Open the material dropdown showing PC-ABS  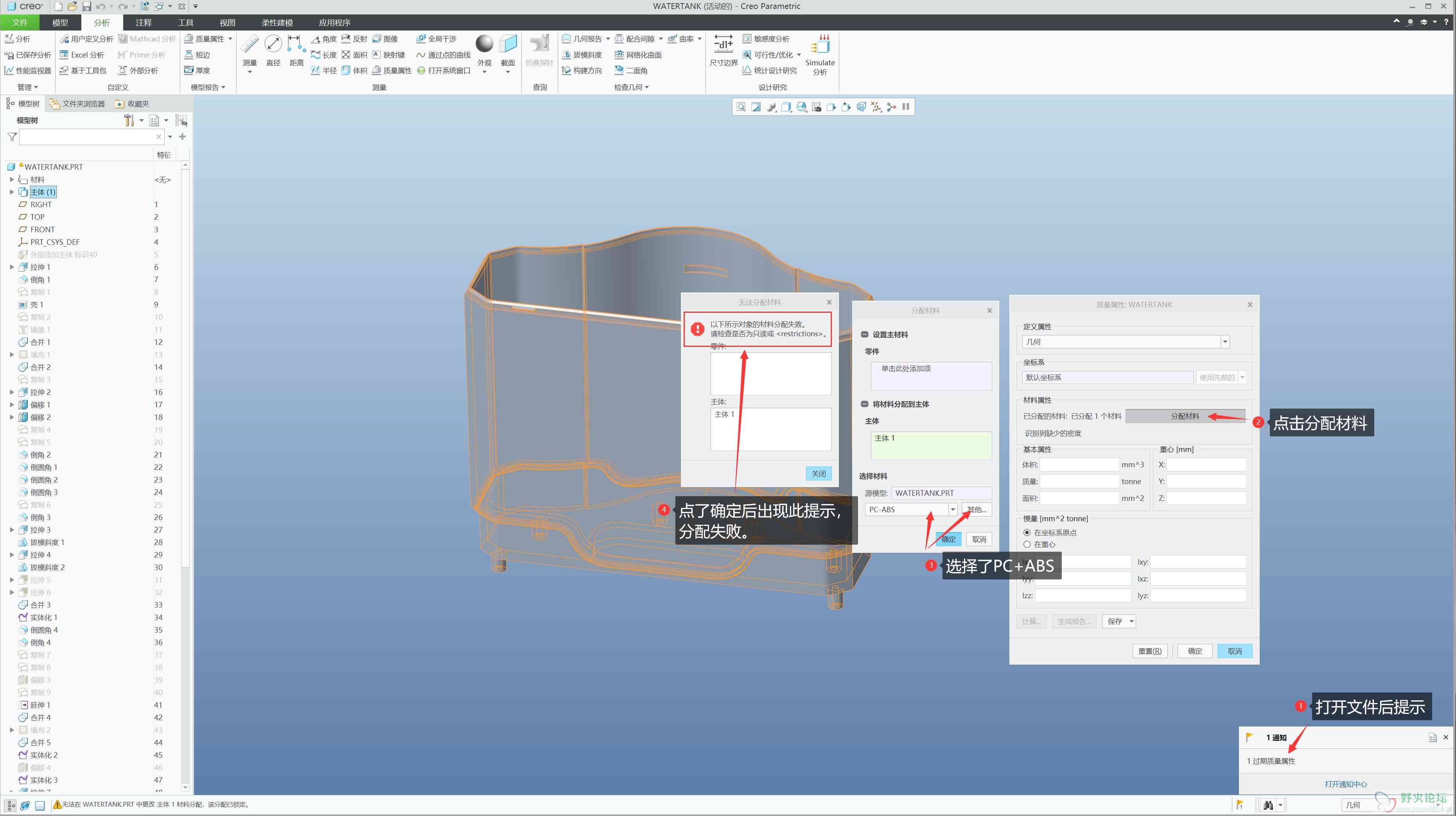pos(952,510)
